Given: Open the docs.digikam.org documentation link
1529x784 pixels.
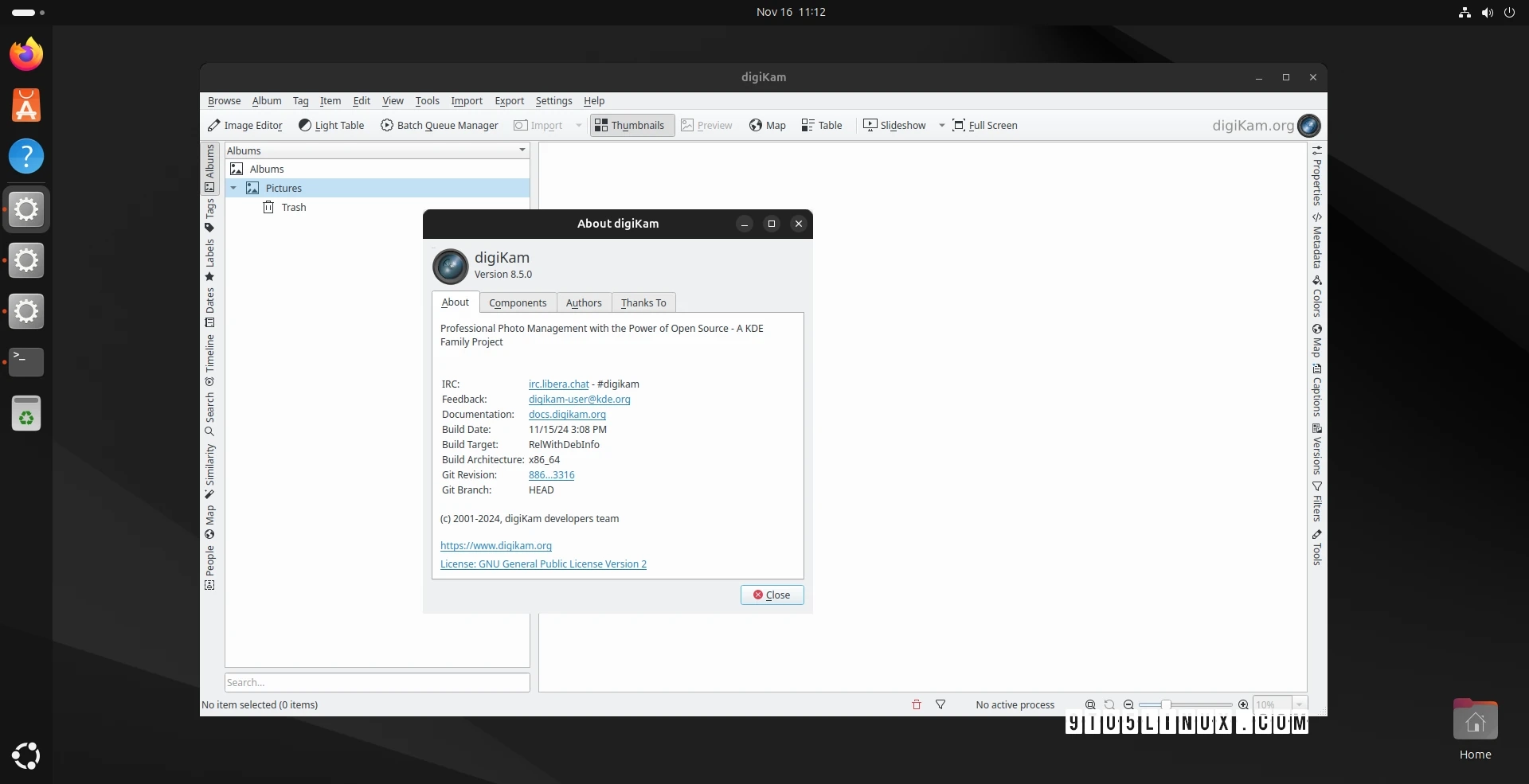Looking at the screenshot, I should click(567, 414).
